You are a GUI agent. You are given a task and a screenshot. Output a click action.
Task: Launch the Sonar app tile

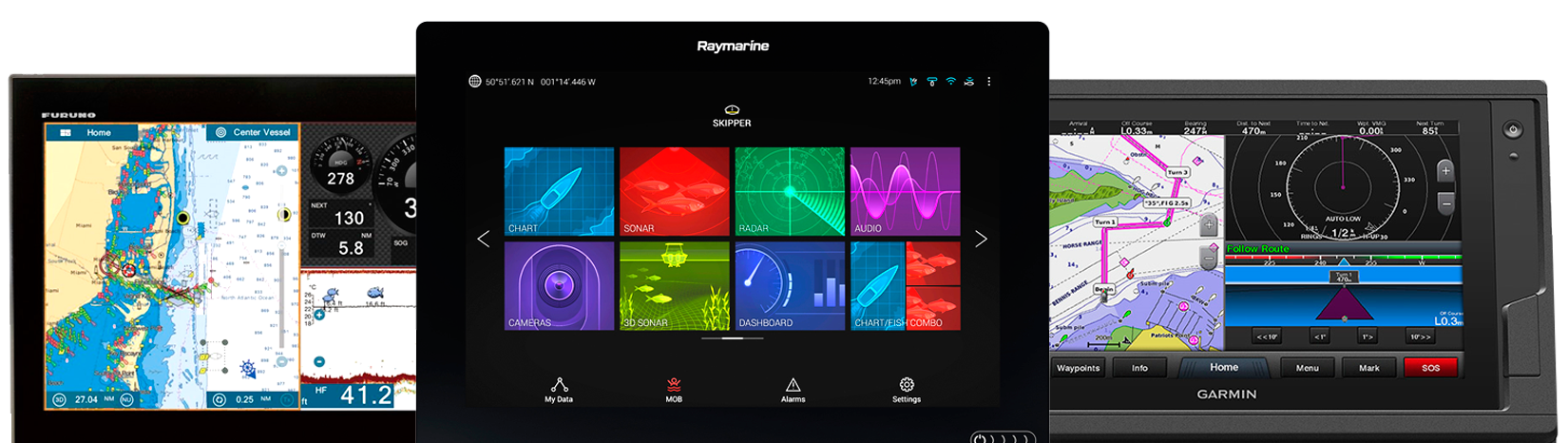[x=674, y=191]
